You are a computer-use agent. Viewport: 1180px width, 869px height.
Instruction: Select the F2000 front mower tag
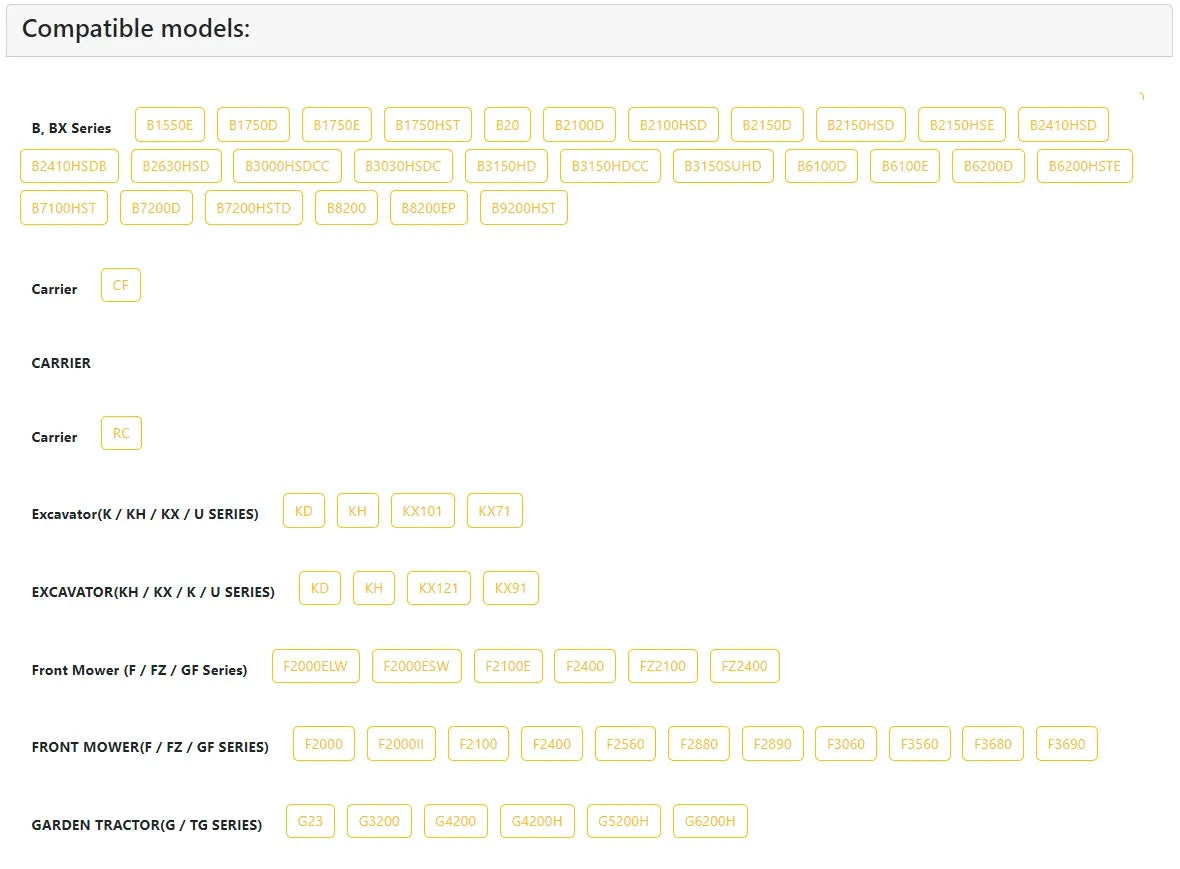(324, 744)
